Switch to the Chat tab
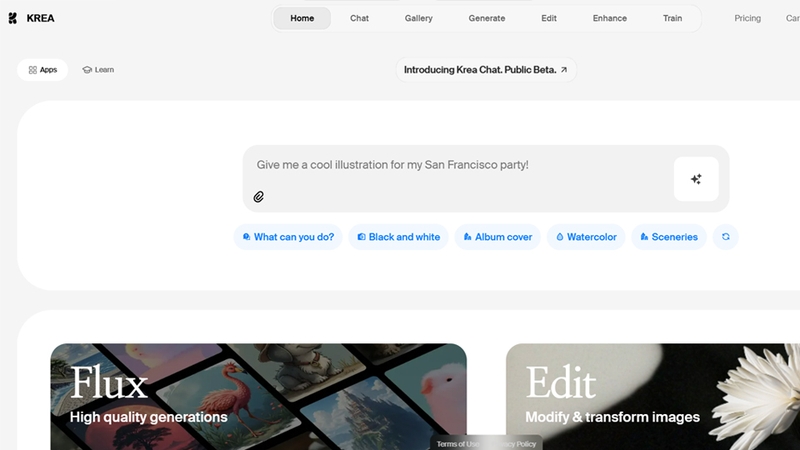Viewport: 800px width, 450px height. 359,18
